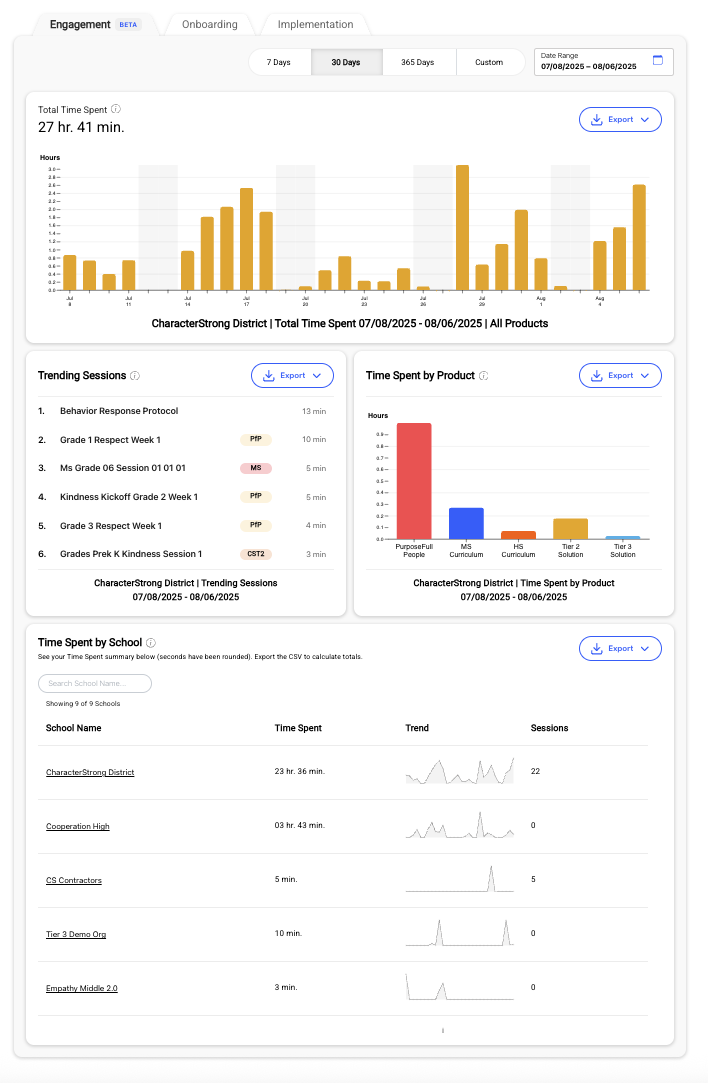
Task: Open Export dropdown for Total Time Spent
Action: pos(620,120)
